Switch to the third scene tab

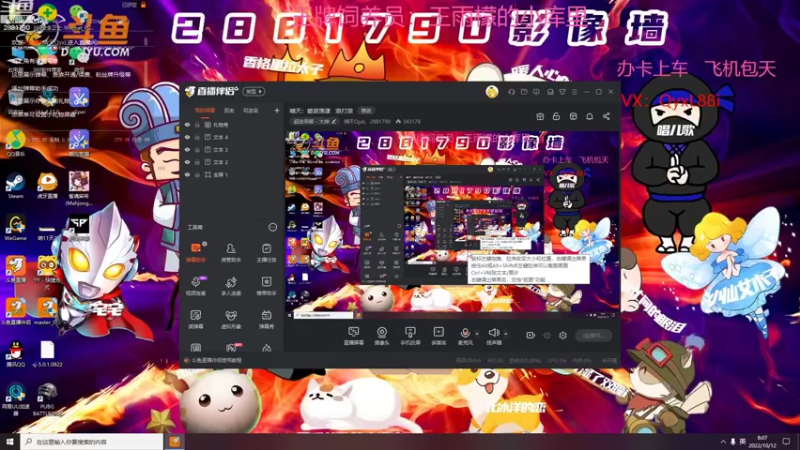coord(250,110)
